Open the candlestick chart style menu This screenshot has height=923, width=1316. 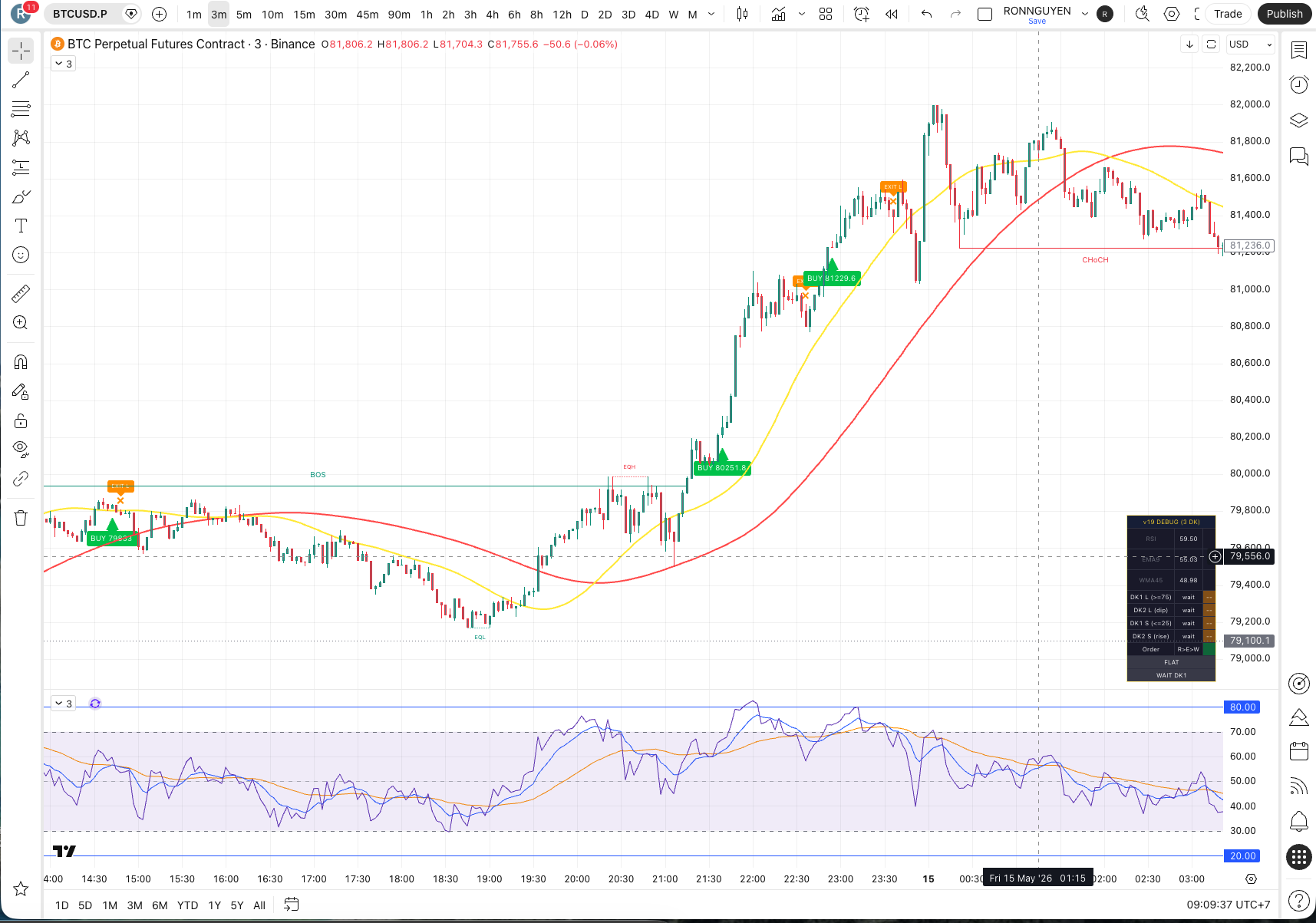(742, 14)
